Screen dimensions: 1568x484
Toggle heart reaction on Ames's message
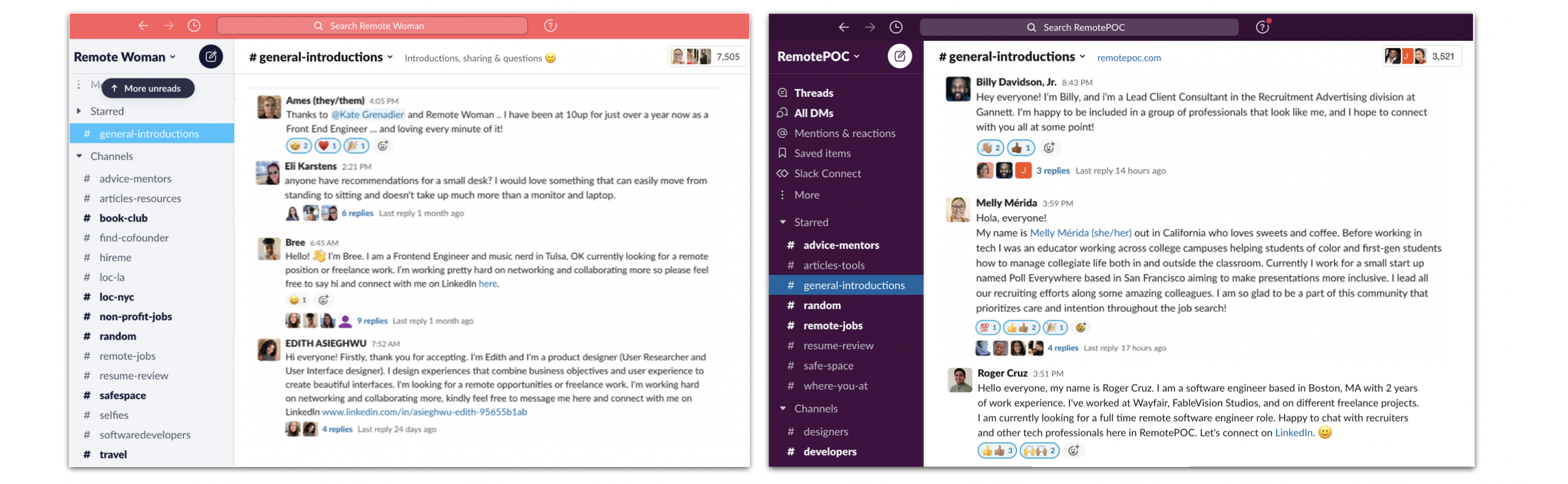(x=328, y=146)
